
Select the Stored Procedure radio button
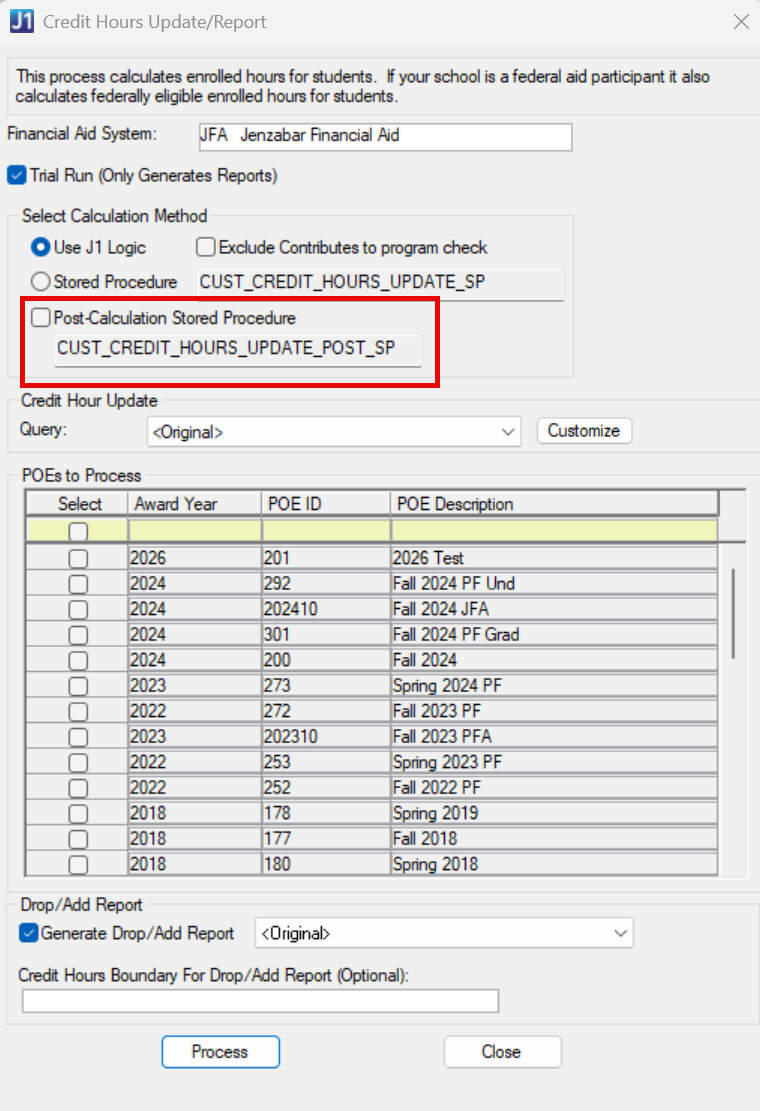point(41,282)
